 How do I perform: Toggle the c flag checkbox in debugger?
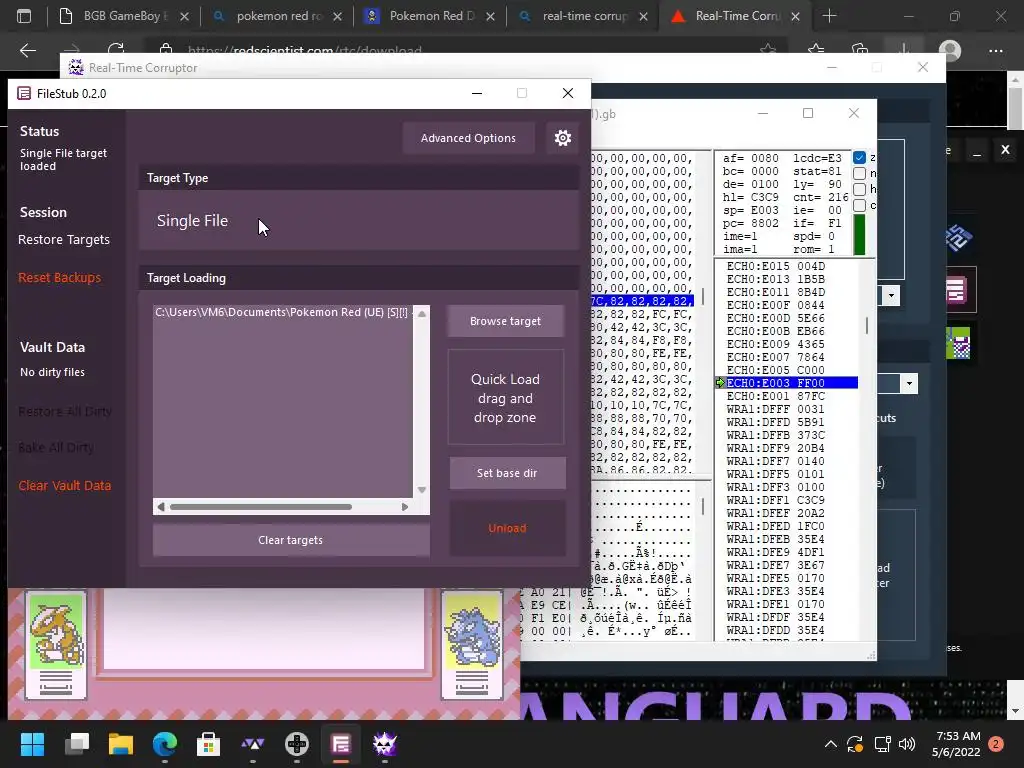coord(859,205)
